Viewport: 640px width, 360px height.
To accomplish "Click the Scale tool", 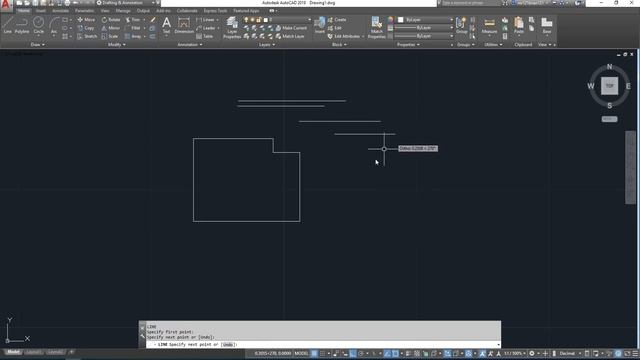I will click(110, 36).
